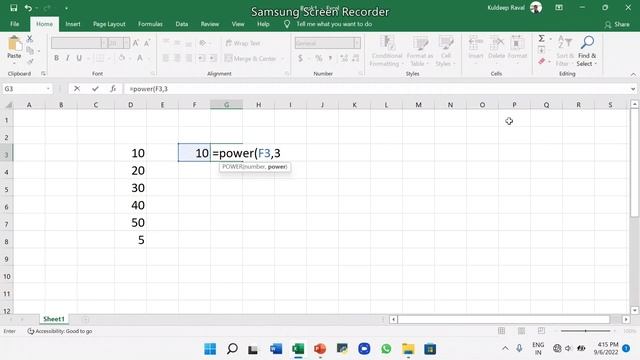Apply accounting dollar format
640x360 pixels.
(x=300, y=58)
